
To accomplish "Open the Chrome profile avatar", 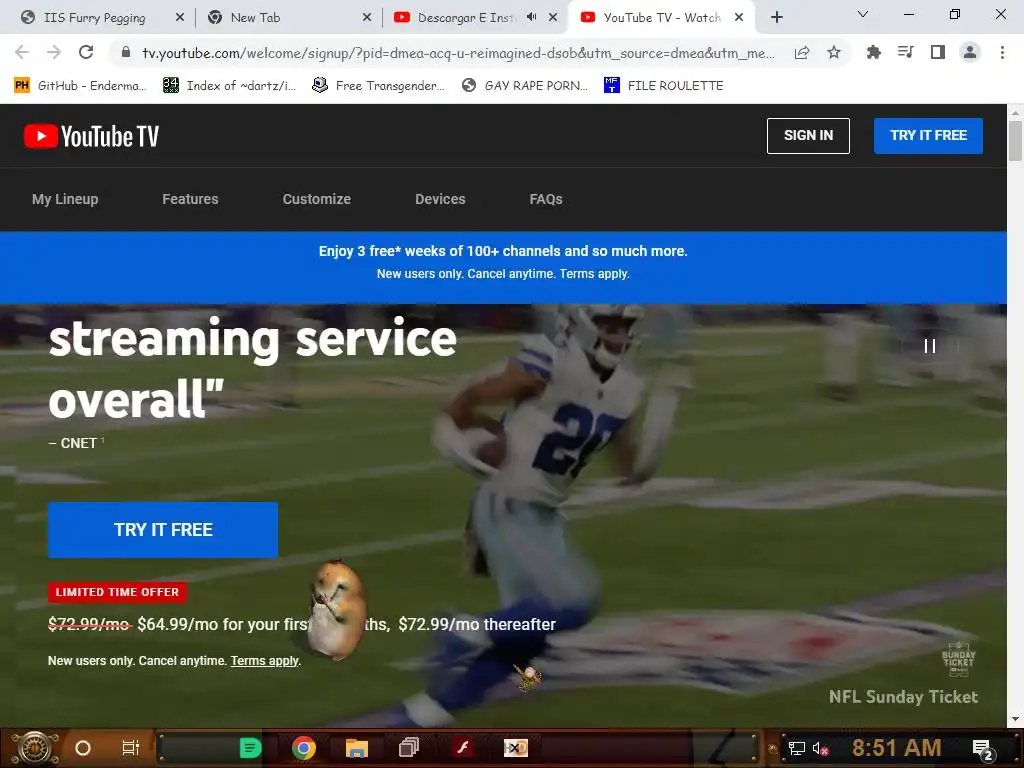I will pos(970,52).
